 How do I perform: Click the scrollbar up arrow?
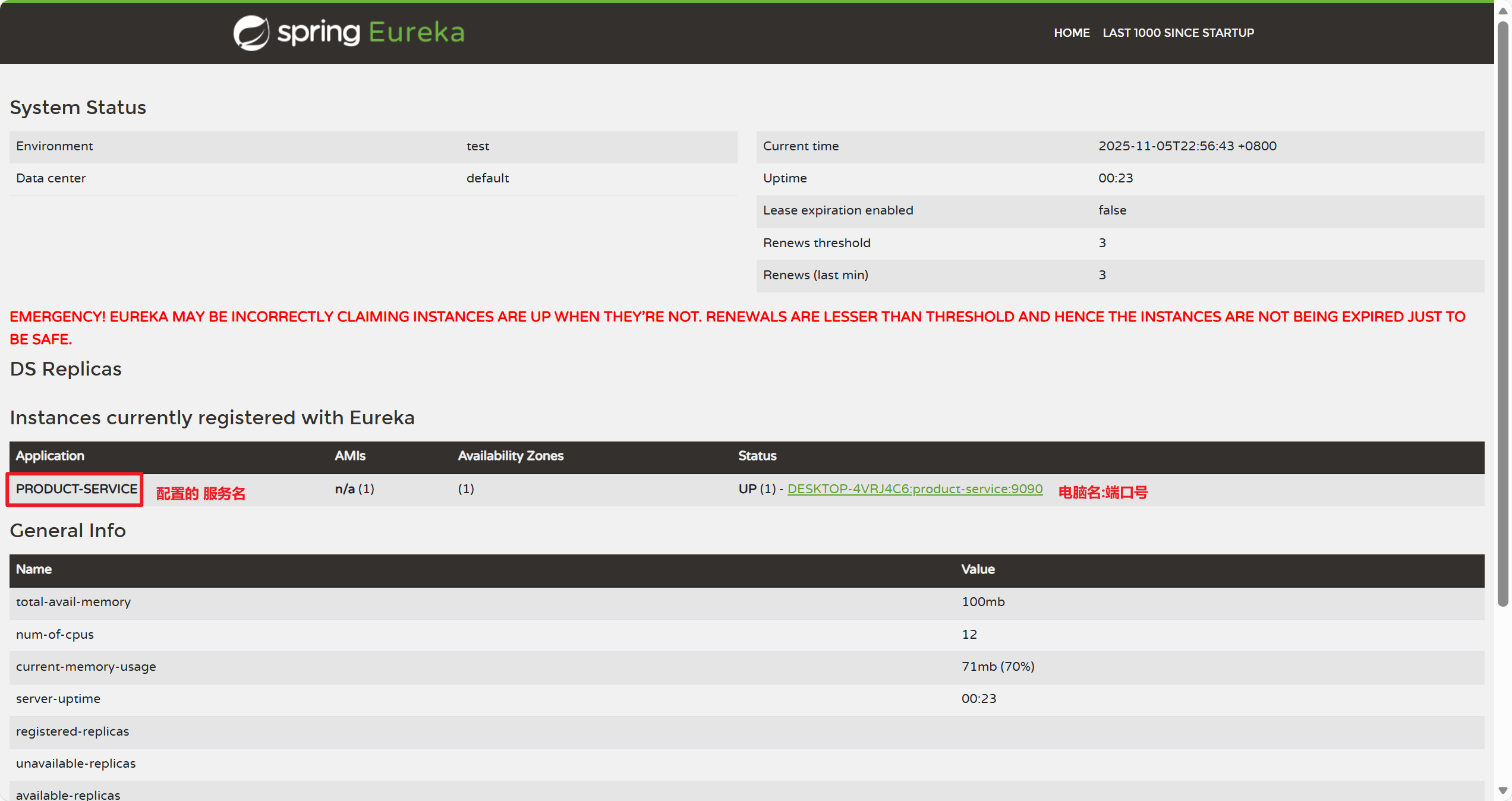pos(1503,11)
